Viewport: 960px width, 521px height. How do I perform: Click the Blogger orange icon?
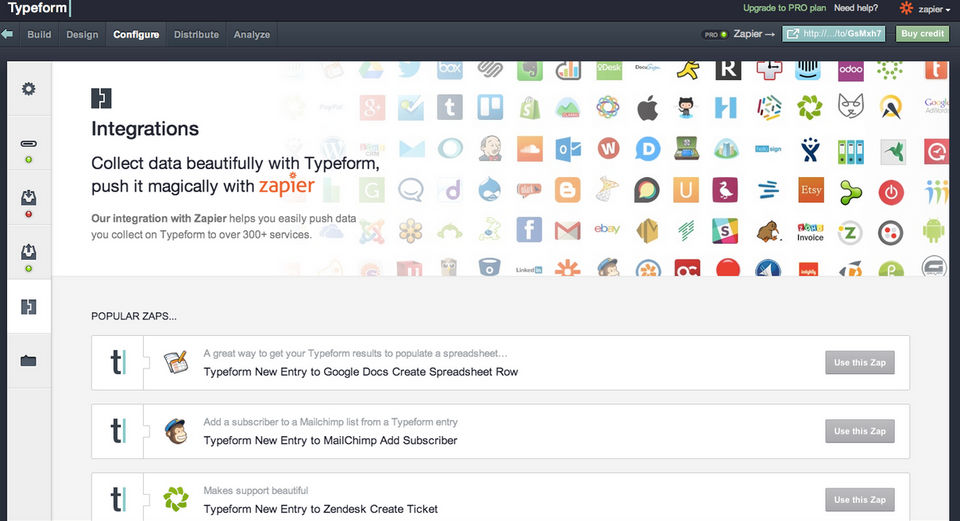[x=568, y=190]
